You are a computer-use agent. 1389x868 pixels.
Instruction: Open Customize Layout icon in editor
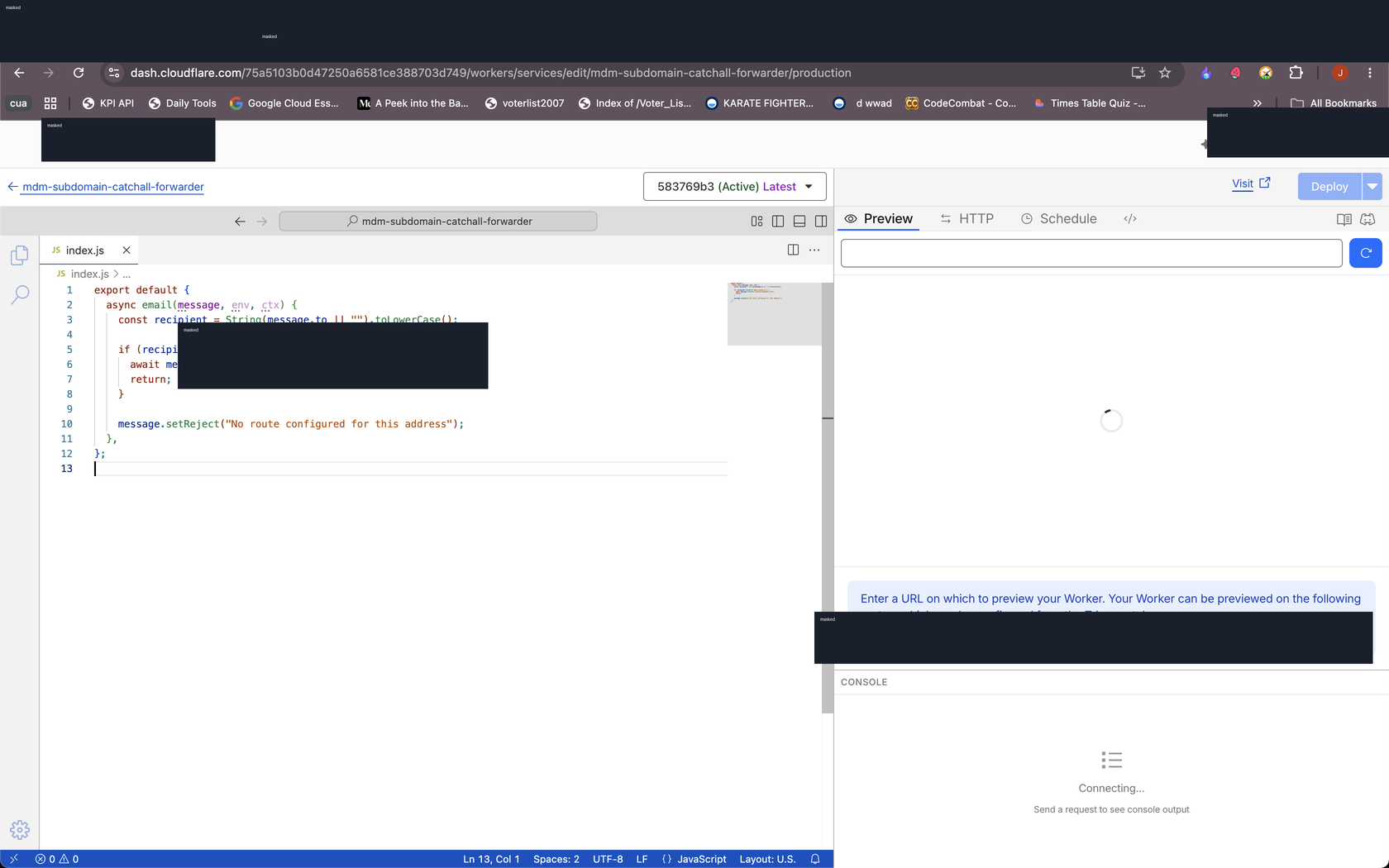point(757,222)
